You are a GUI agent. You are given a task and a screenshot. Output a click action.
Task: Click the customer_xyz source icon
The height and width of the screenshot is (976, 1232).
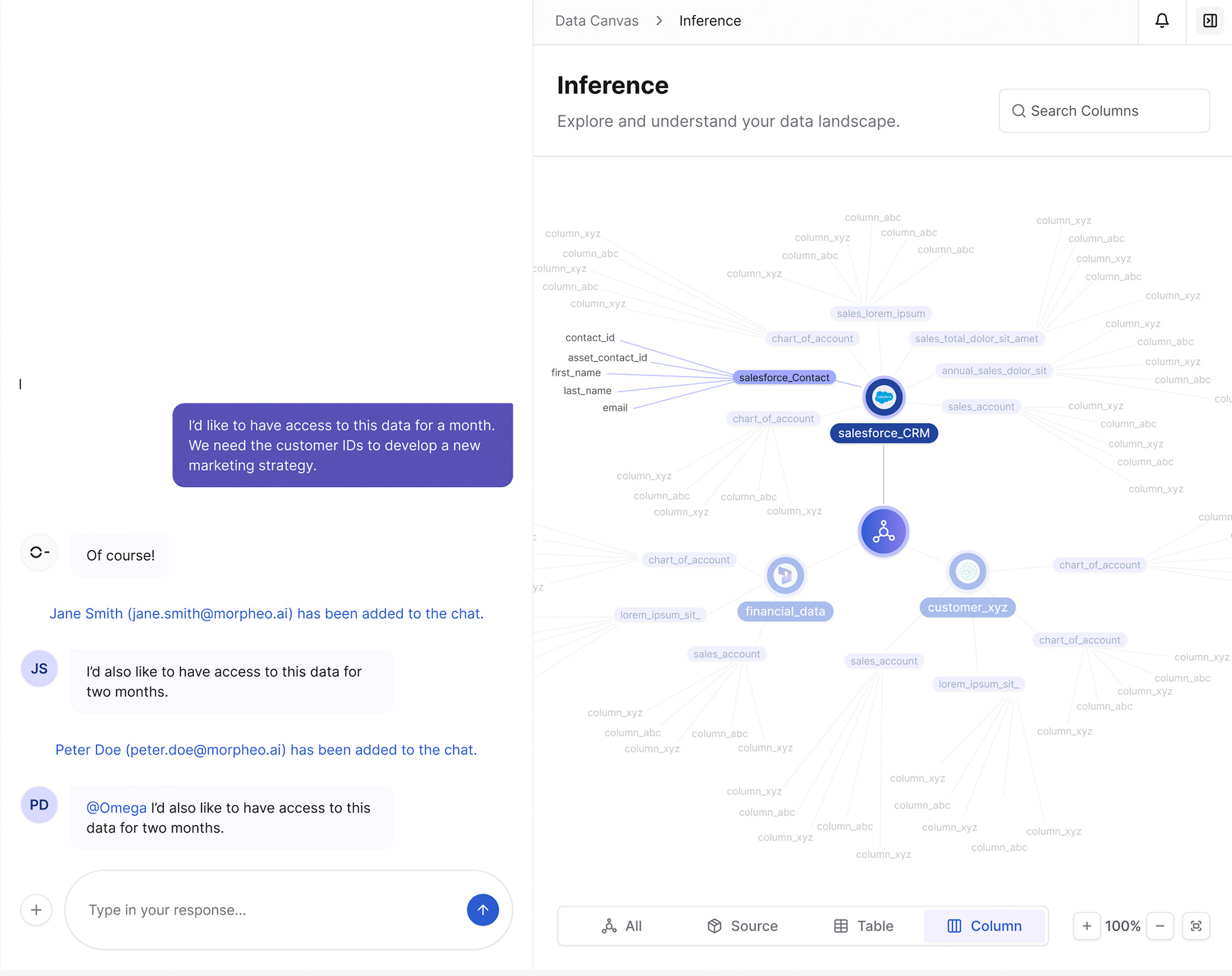pos(967,571)
